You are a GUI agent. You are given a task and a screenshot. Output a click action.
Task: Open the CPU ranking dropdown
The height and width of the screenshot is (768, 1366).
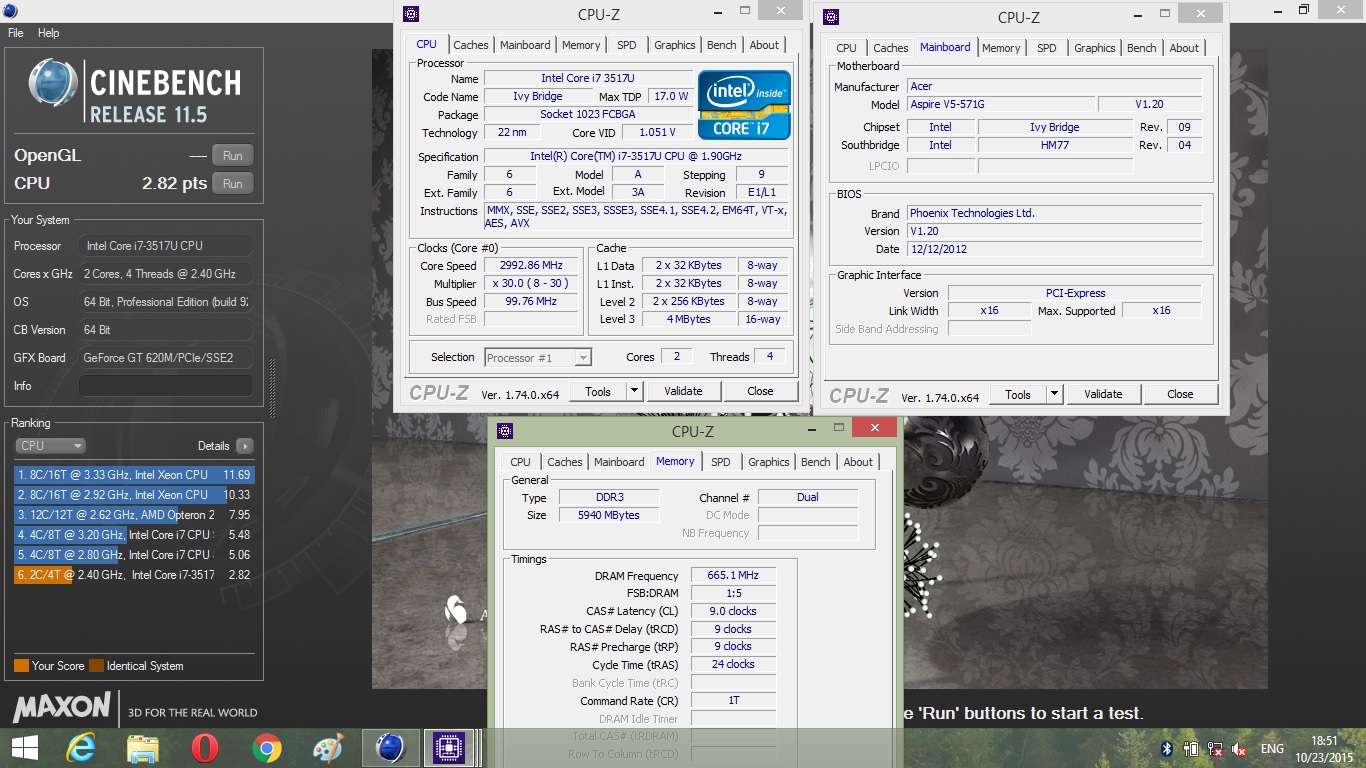(x=50, y=446)
